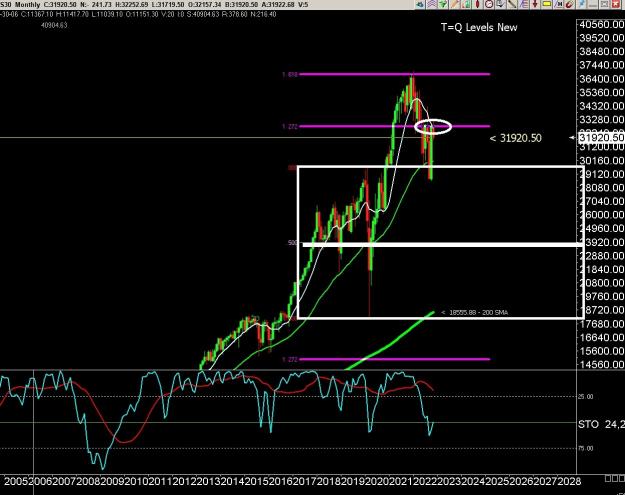Click the green up-down arrows toolbar icon
Screen dimensions: 625x495
443,4
